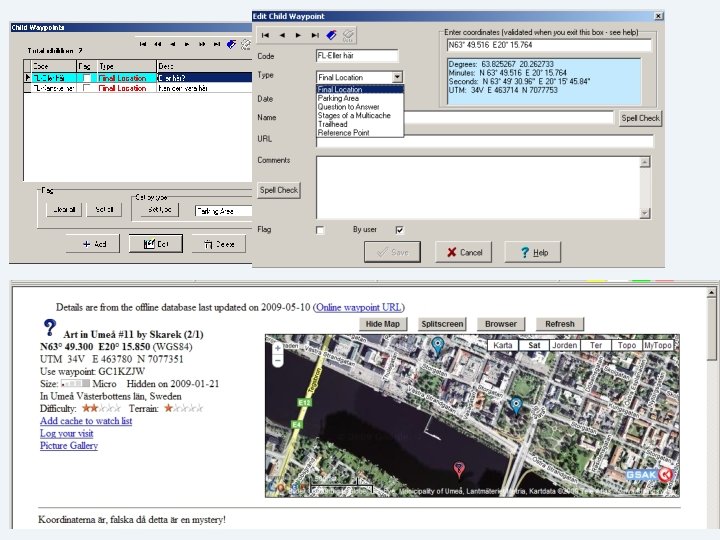The width and height of the screenshot is (720, 540).
Task: Click Edit in Child Waypoints window
Action: [156, 244]
